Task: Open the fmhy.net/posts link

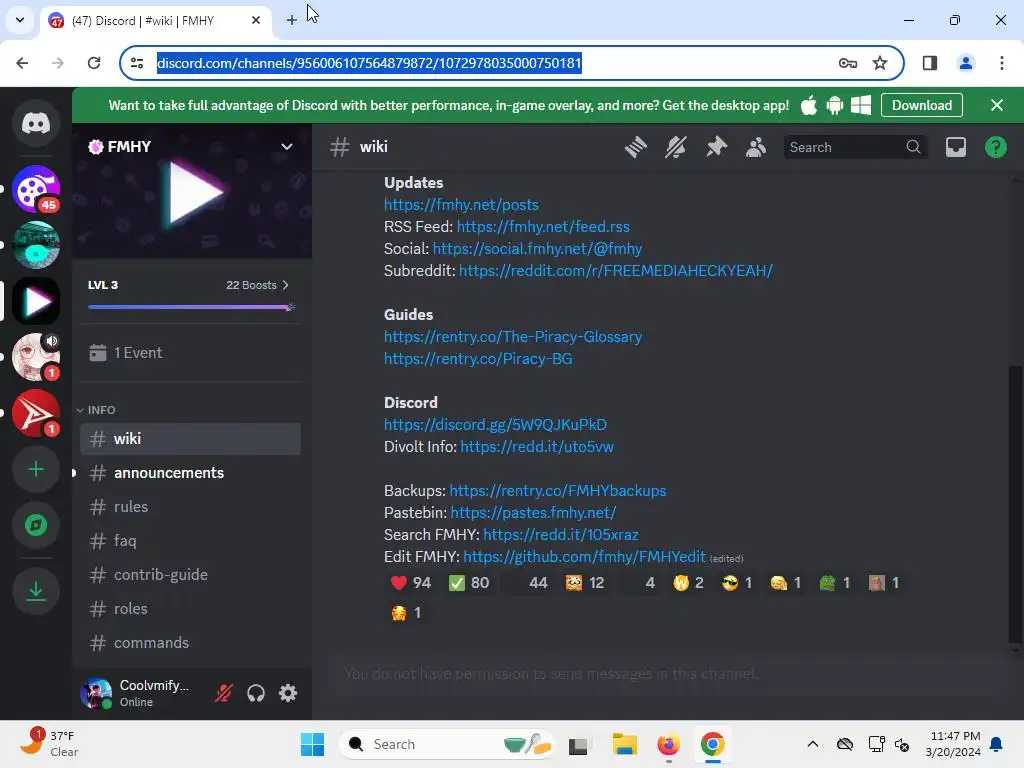Action: click(x=461, y=204)
